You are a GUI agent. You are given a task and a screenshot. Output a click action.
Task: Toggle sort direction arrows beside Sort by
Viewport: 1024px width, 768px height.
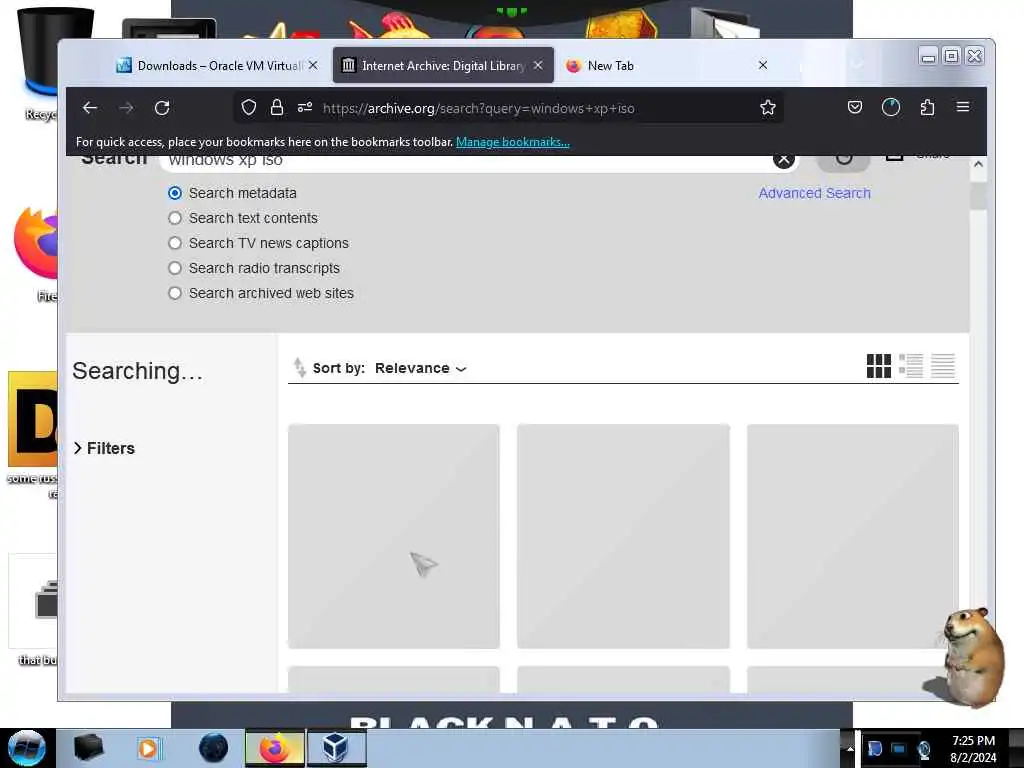point(299,368)
